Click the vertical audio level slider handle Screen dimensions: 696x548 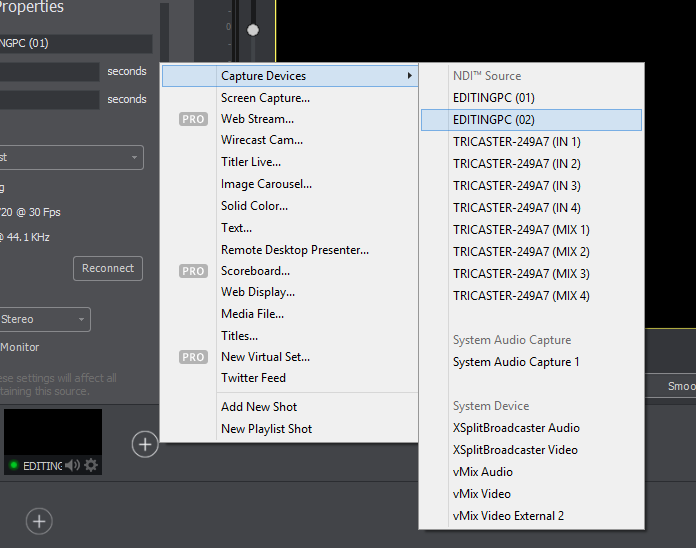click(253, 30)
